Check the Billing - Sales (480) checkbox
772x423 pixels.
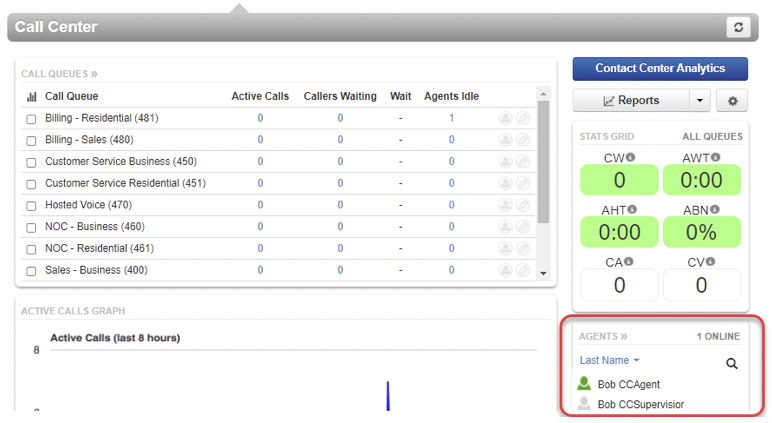(32, 141)
